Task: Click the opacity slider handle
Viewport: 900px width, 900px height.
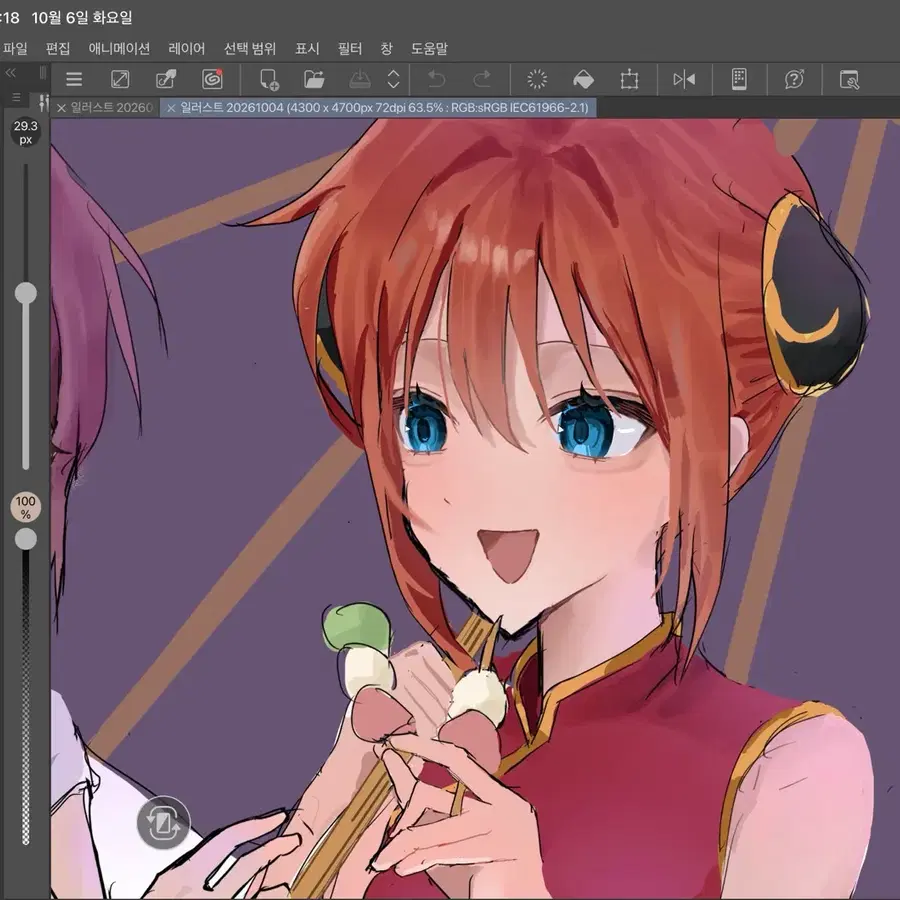Action: tap(26, 539)
